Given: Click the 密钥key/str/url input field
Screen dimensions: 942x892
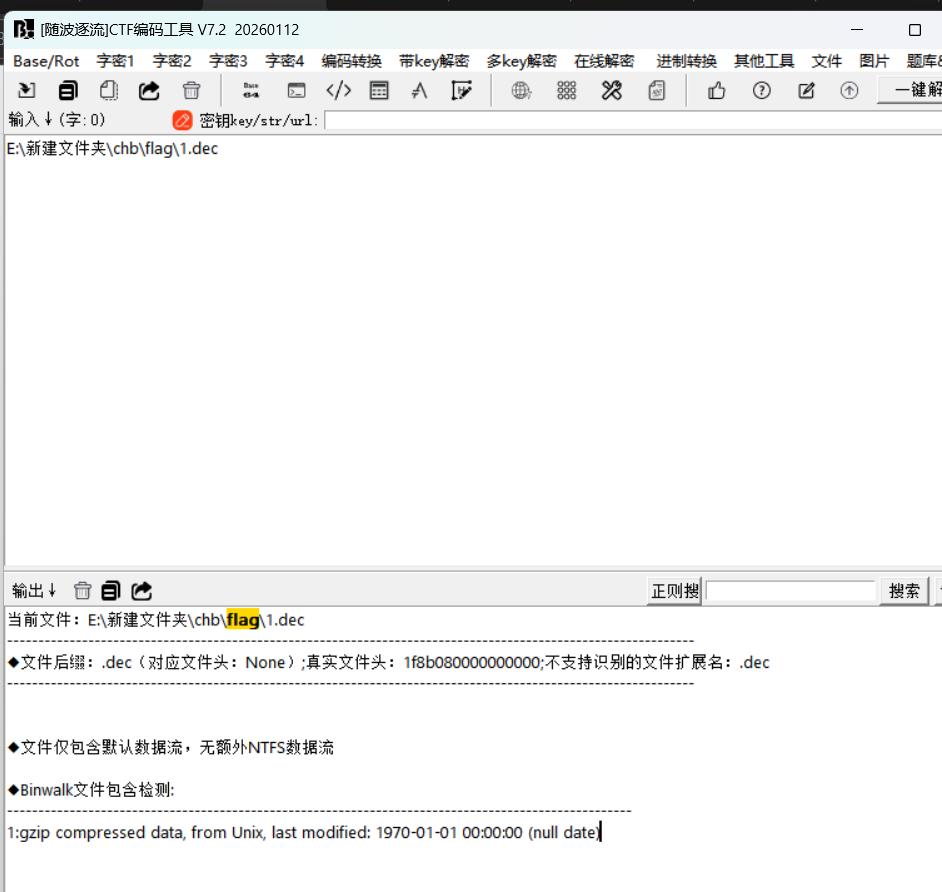Looking at the screenshot, I should tap(632, 121).
